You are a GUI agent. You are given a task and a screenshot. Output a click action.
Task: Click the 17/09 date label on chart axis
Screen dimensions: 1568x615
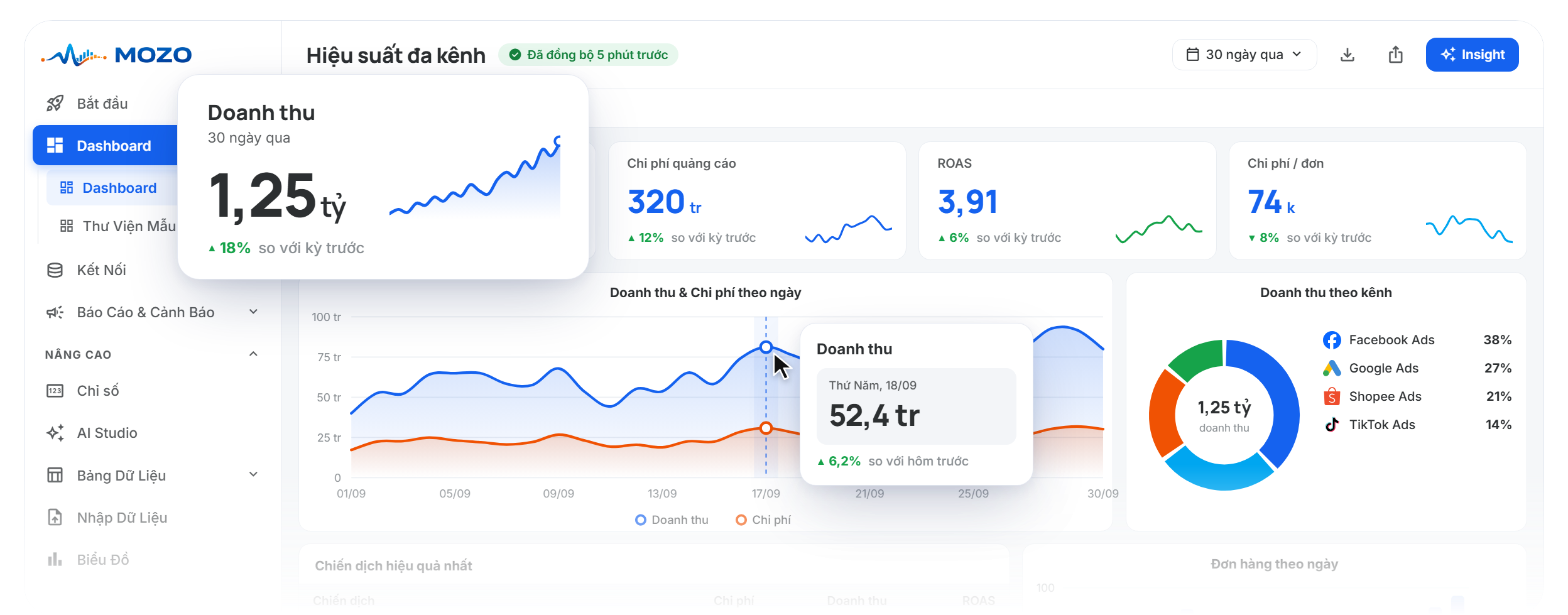[x=766, y=494]
